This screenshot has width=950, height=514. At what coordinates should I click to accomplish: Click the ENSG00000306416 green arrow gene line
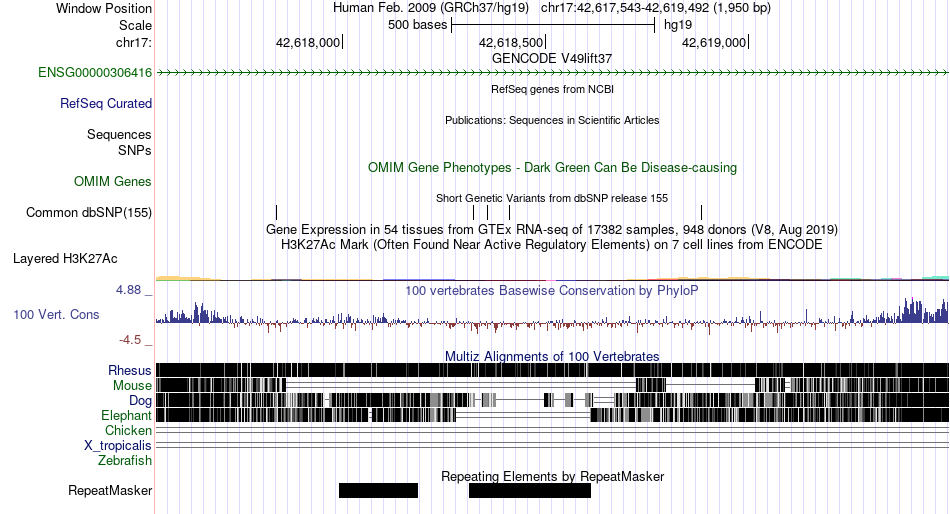[x=552, y=73]
